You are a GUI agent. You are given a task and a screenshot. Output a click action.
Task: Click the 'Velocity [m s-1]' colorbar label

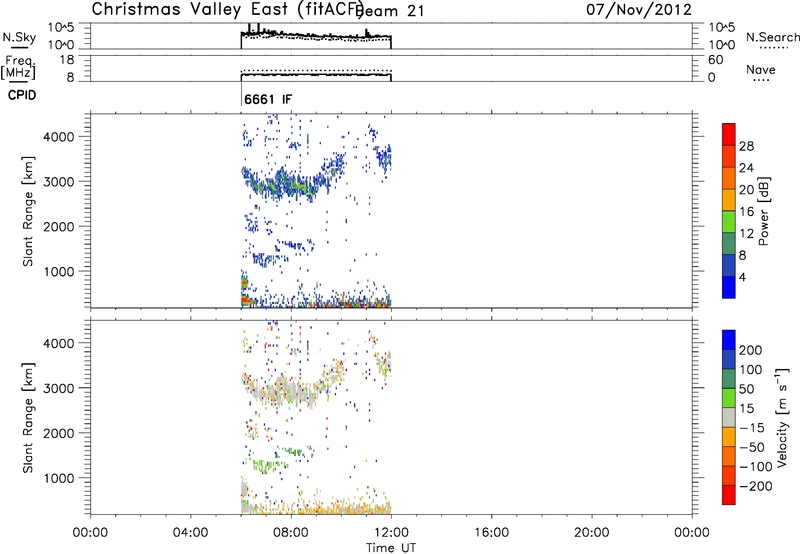[x=782, y=417]
